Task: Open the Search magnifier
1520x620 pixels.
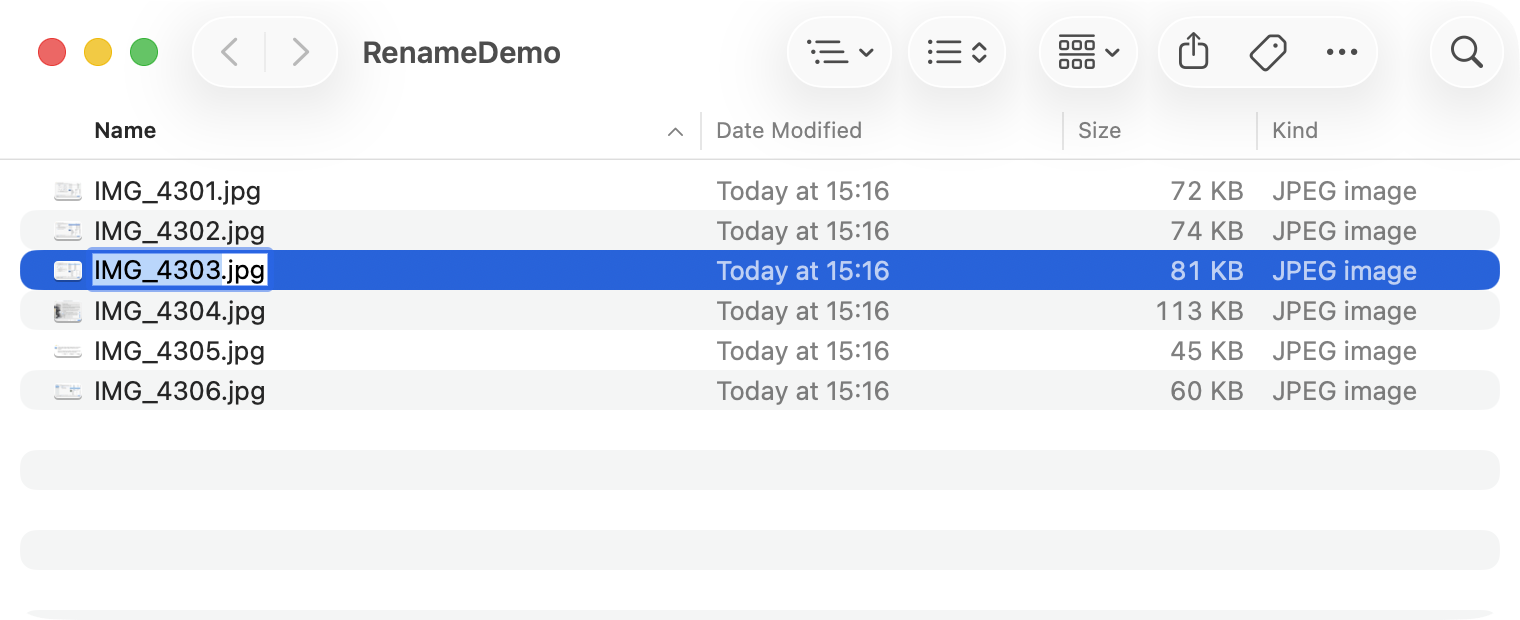Action: [x=1466, y=52]
